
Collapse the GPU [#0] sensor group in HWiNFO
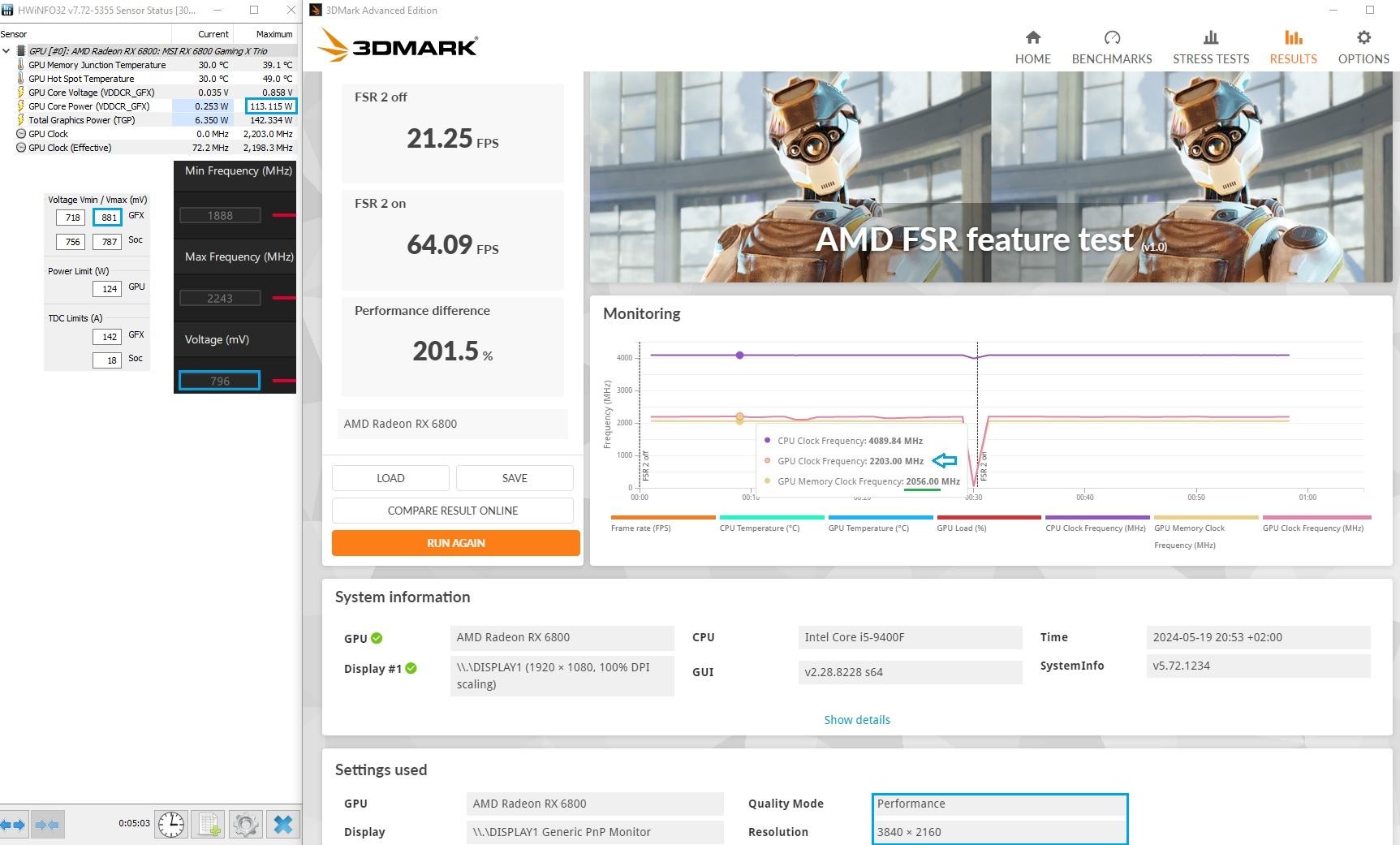point(6,51)
